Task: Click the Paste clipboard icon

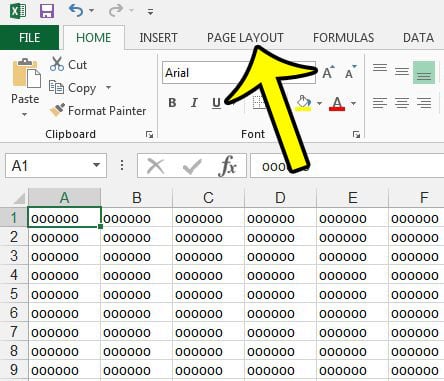Action: (x=26, y=73)
